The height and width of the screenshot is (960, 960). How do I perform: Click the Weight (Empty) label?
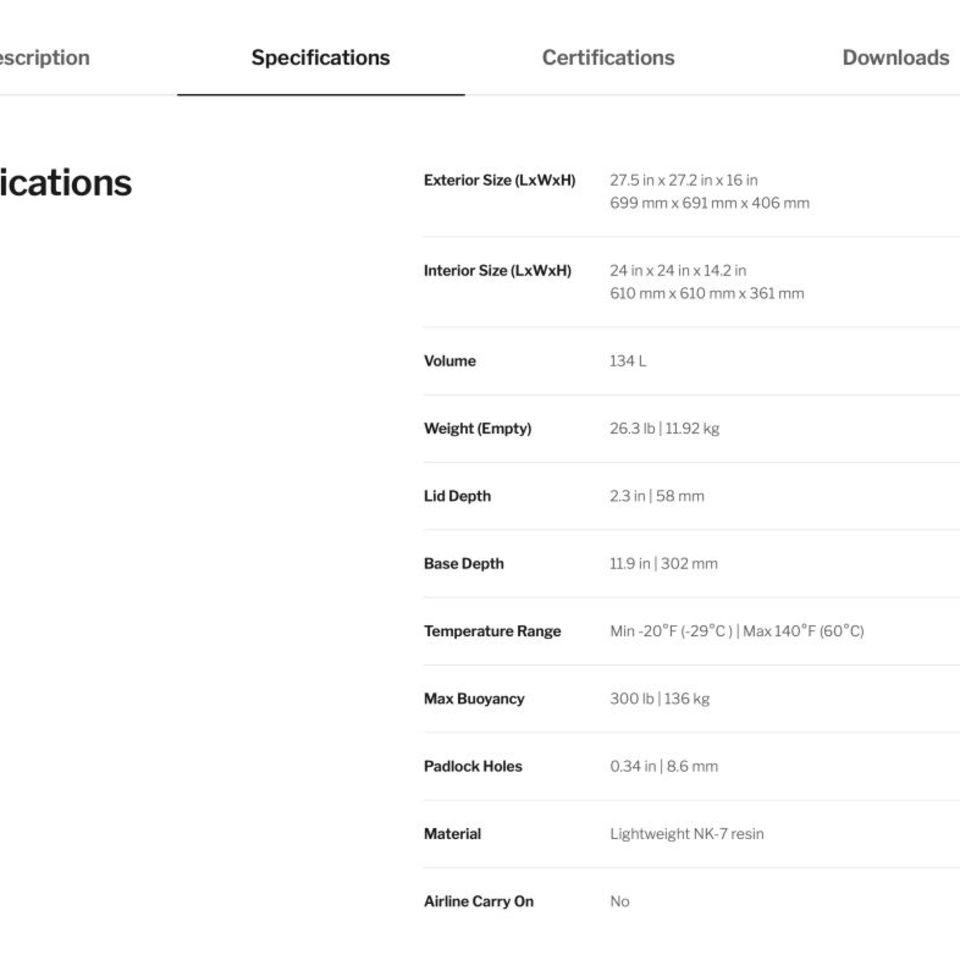(478, 429)
